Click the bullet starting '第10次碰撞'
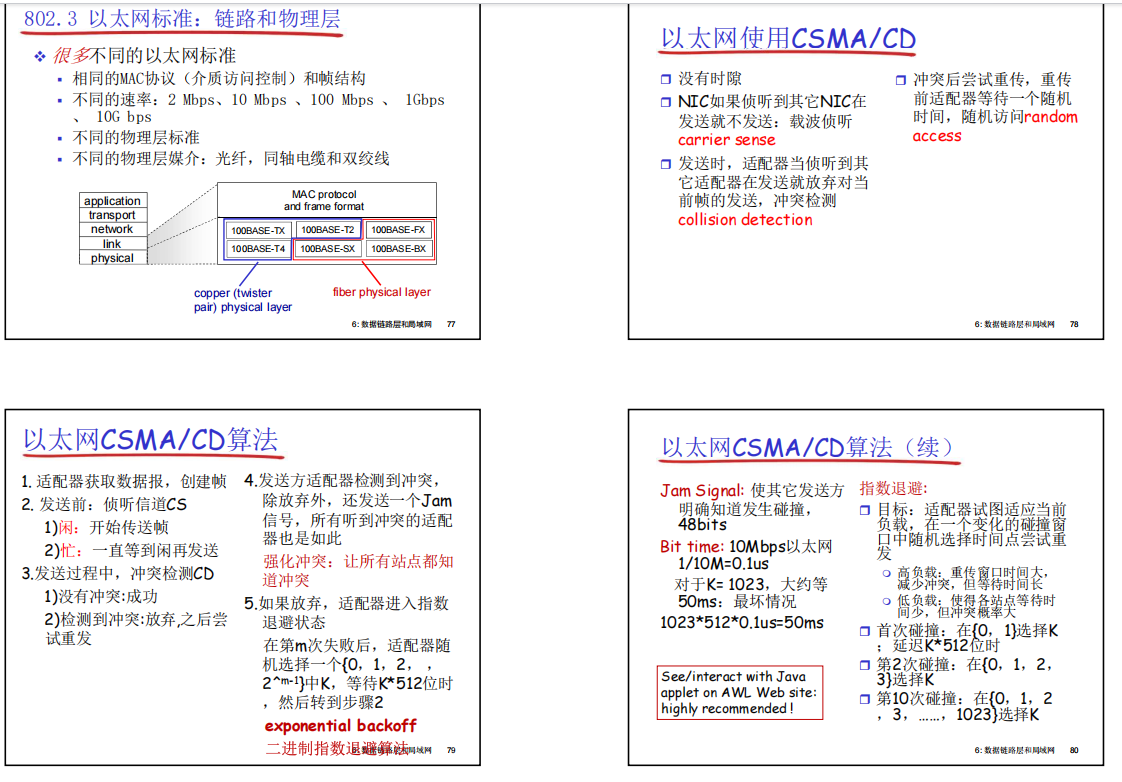 pos(965,706)
